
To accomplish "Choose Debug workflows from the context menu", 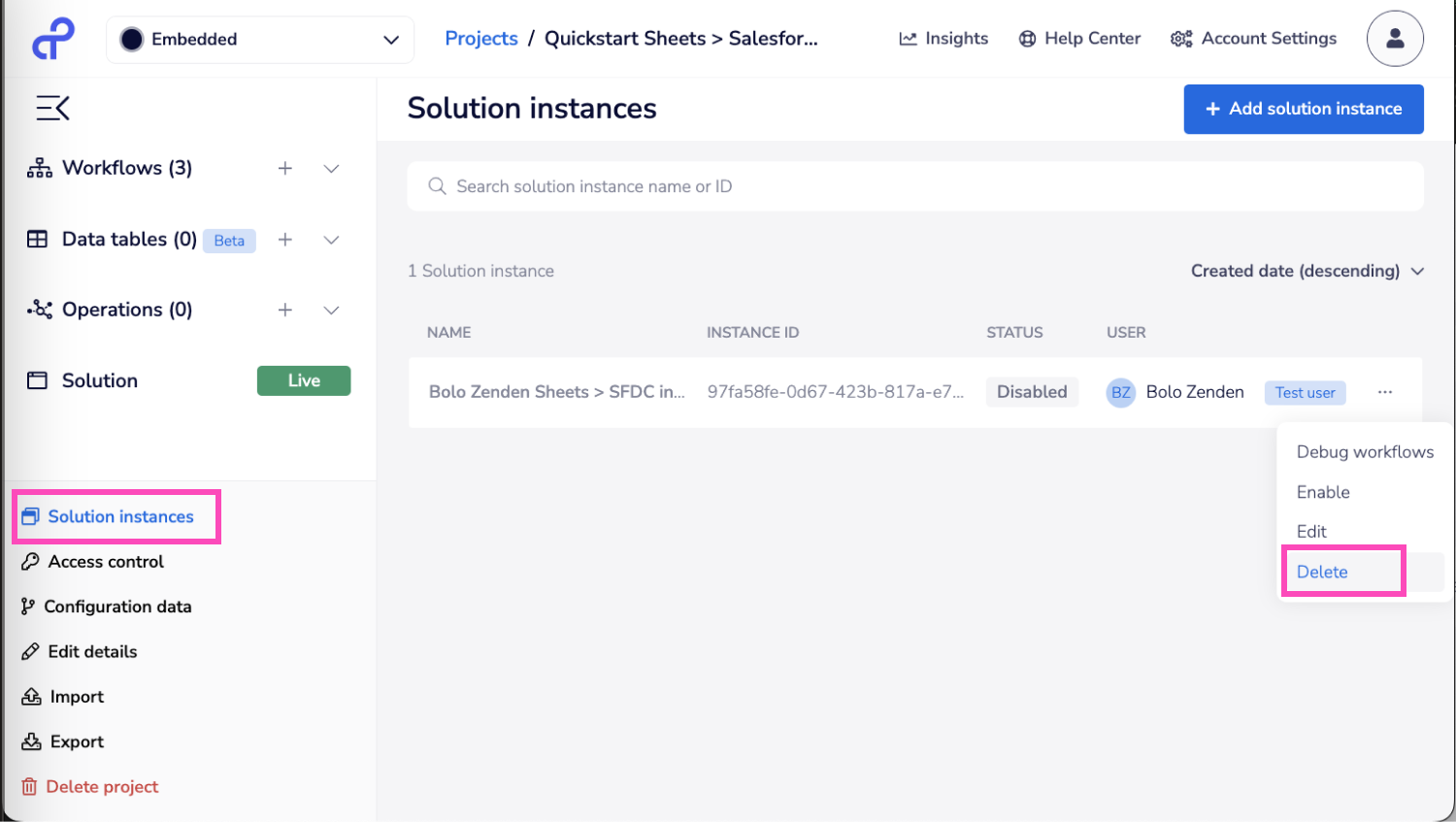I will click(1365, 451).
